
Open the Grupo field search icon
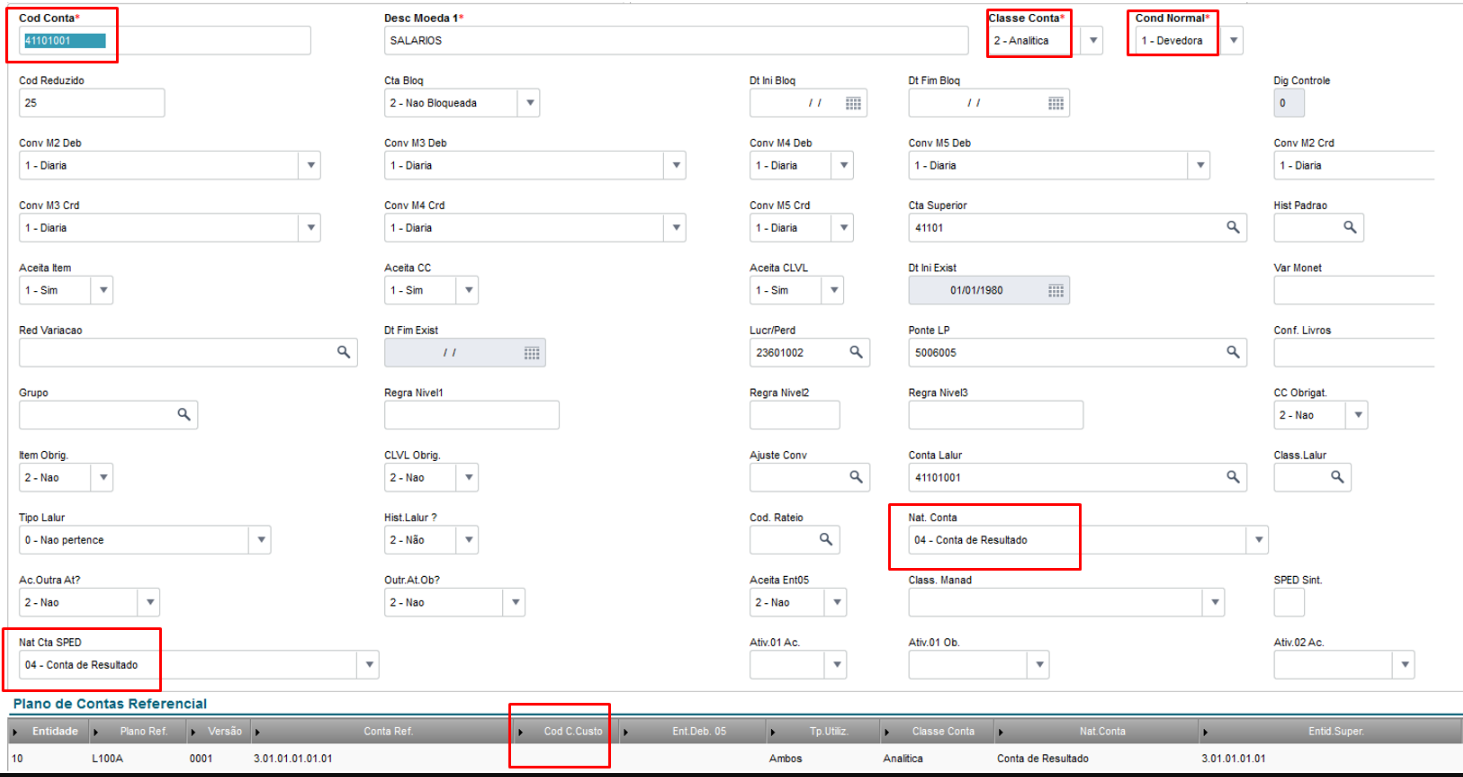click(x=184, y=414)
